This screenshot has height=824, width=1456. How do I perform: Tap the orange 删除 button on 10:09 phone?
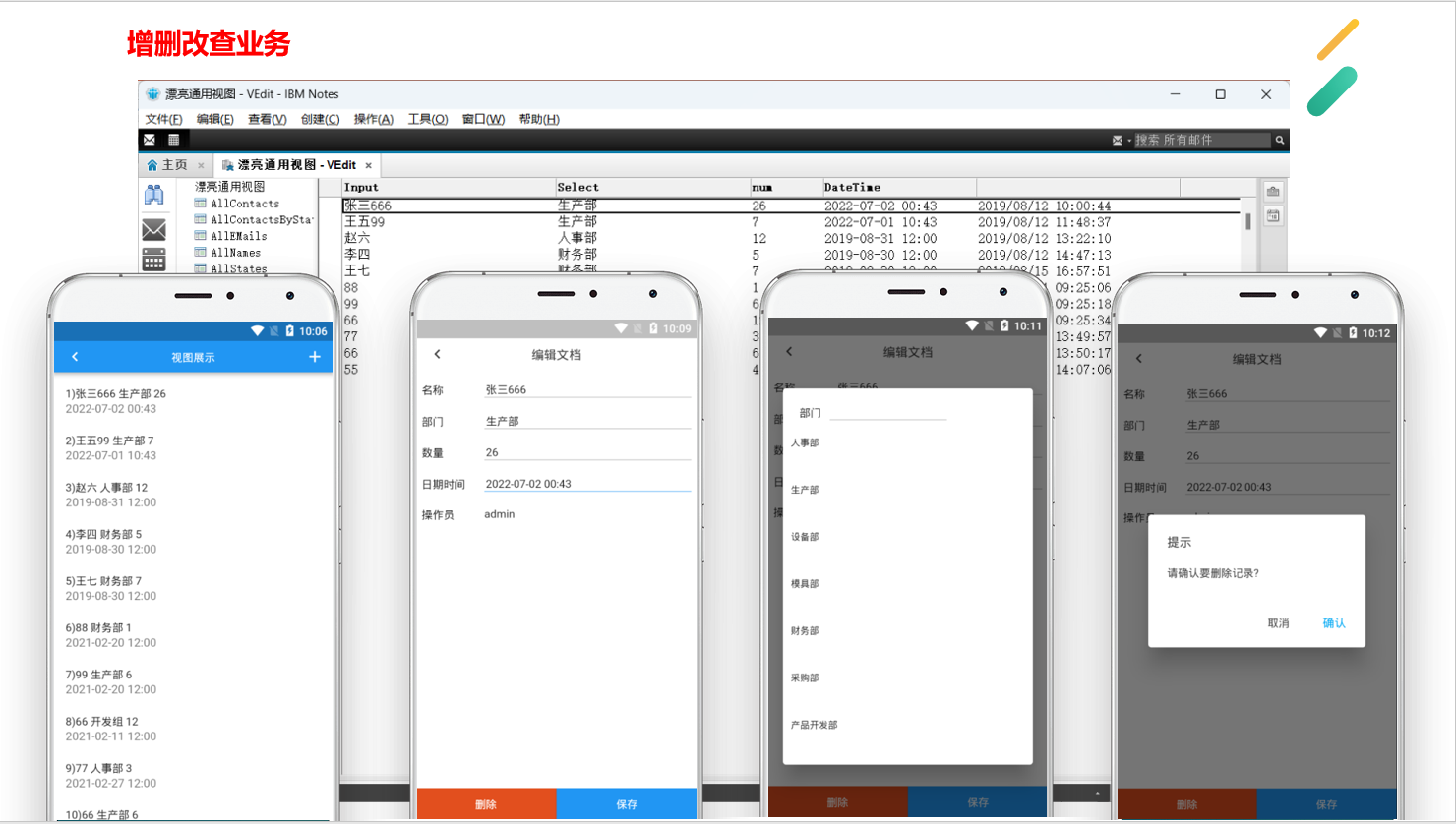pyautogui.click(x=486, y=803)
